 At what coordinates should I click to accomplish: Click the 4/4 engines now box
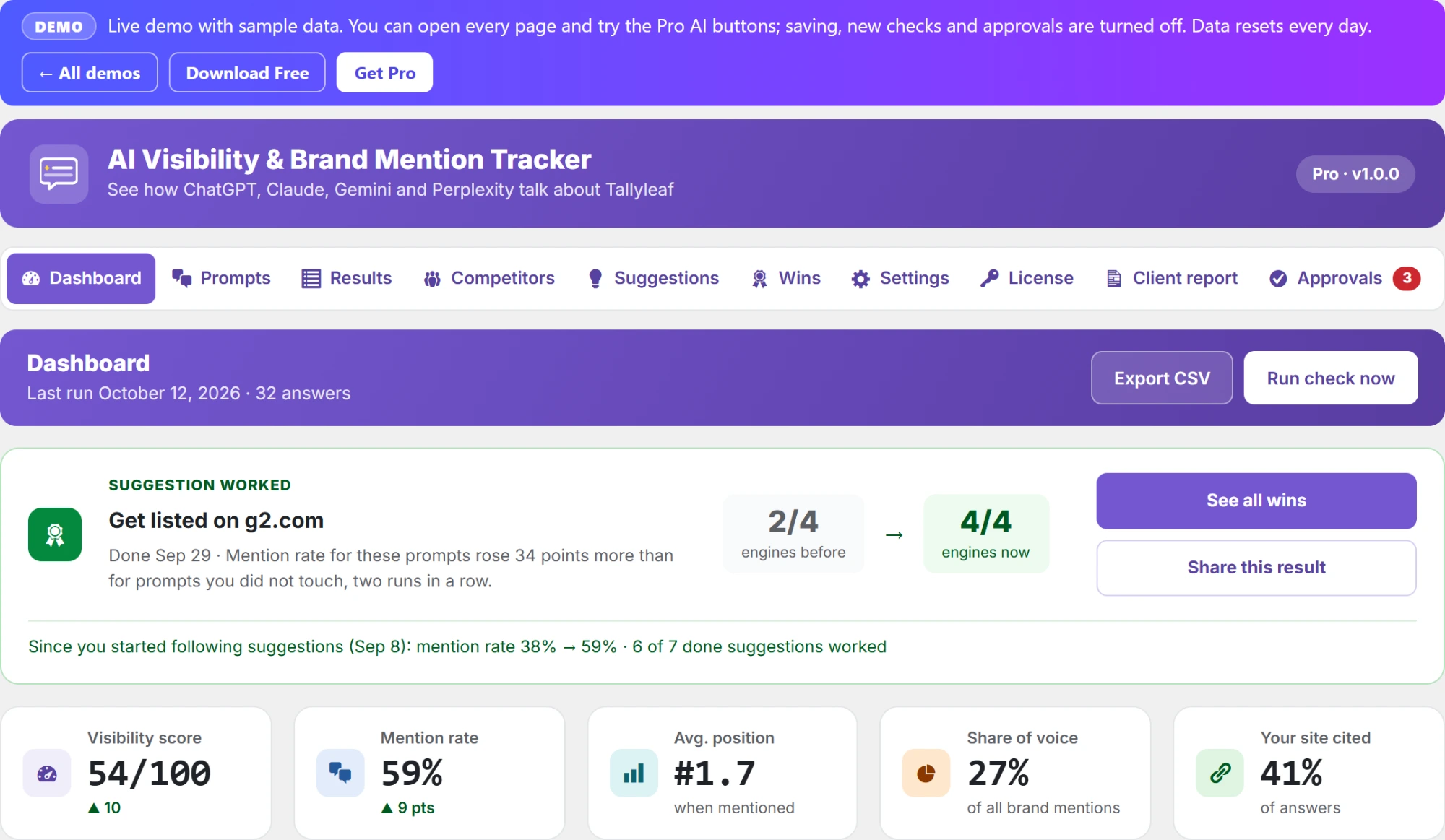point(985,534)
